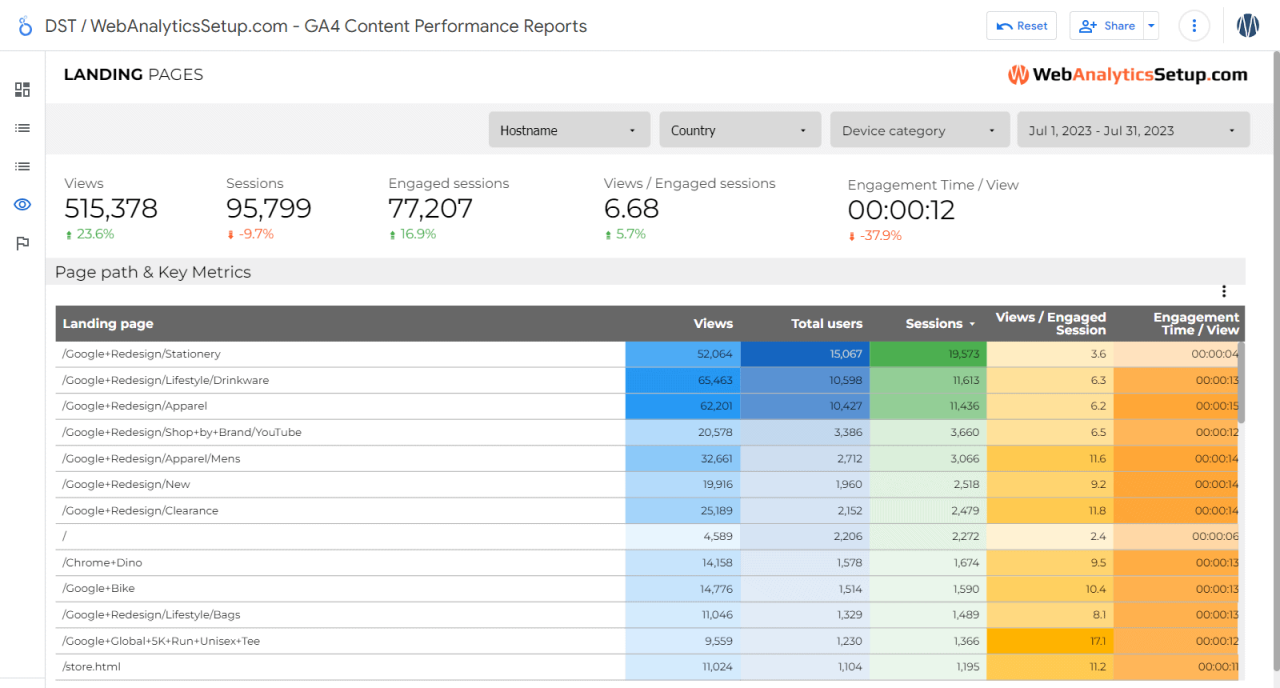Open the Jul 1 - Jul 31 date range picker
Image resolution: width=1280 pixels, height=688 pixels.
point(1133,129)
